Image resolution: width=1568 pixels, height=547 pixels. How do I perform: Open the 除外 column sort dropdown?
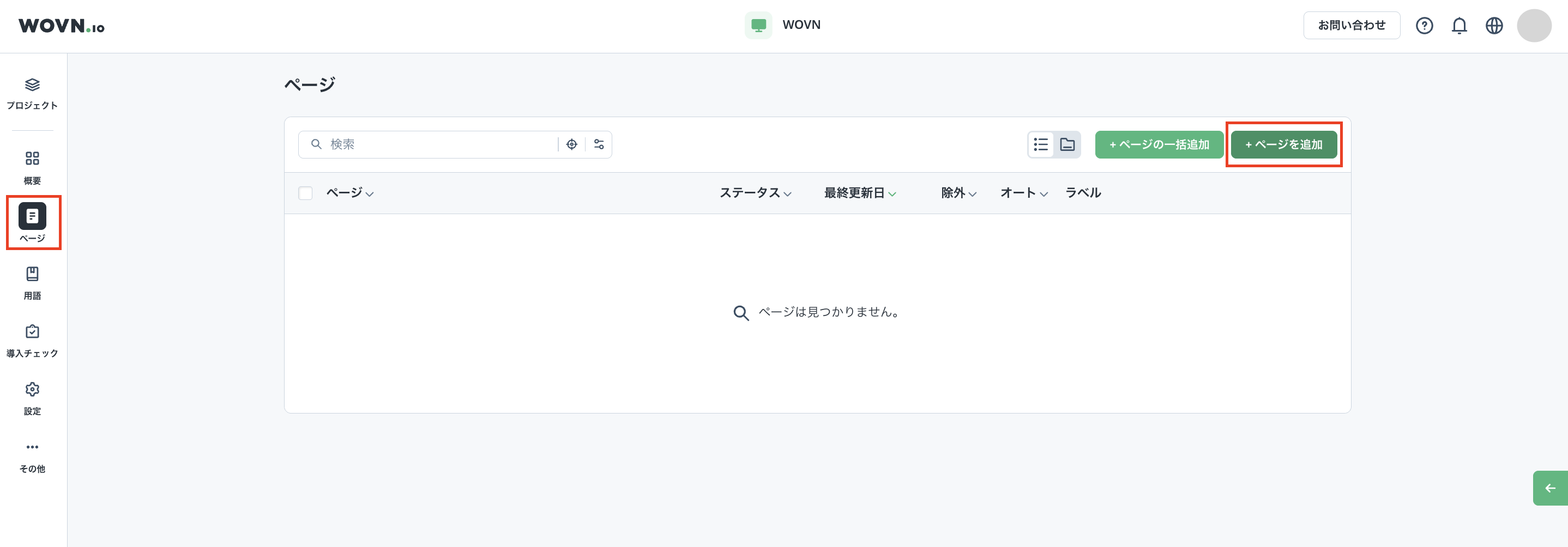pyautogui.click(x=956, y=193)
